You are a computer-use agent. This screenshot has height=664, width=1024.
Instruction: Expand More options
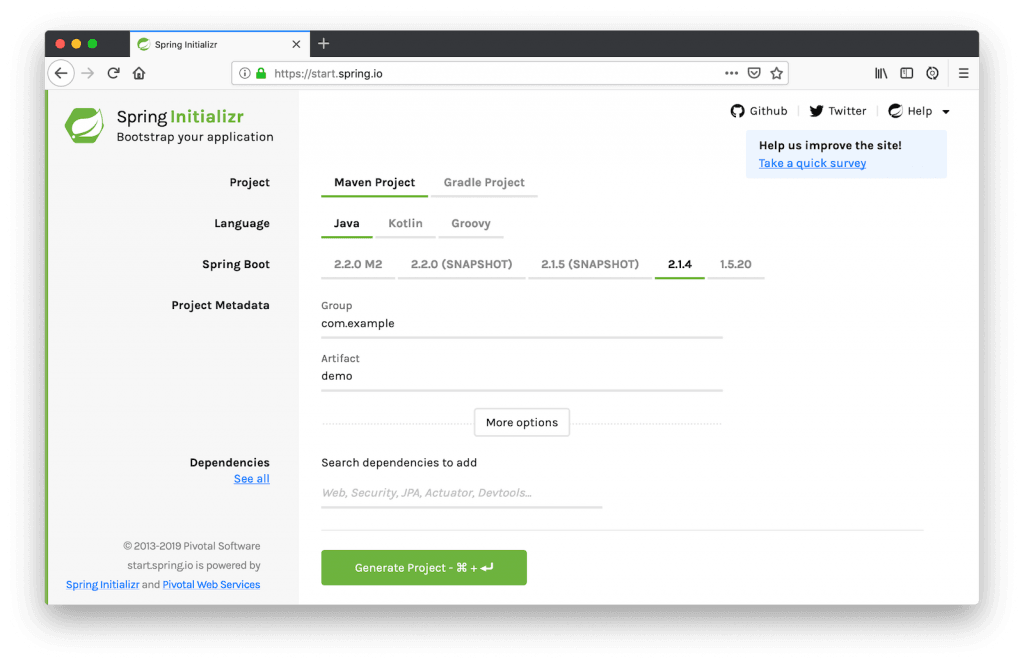[522, 422]
